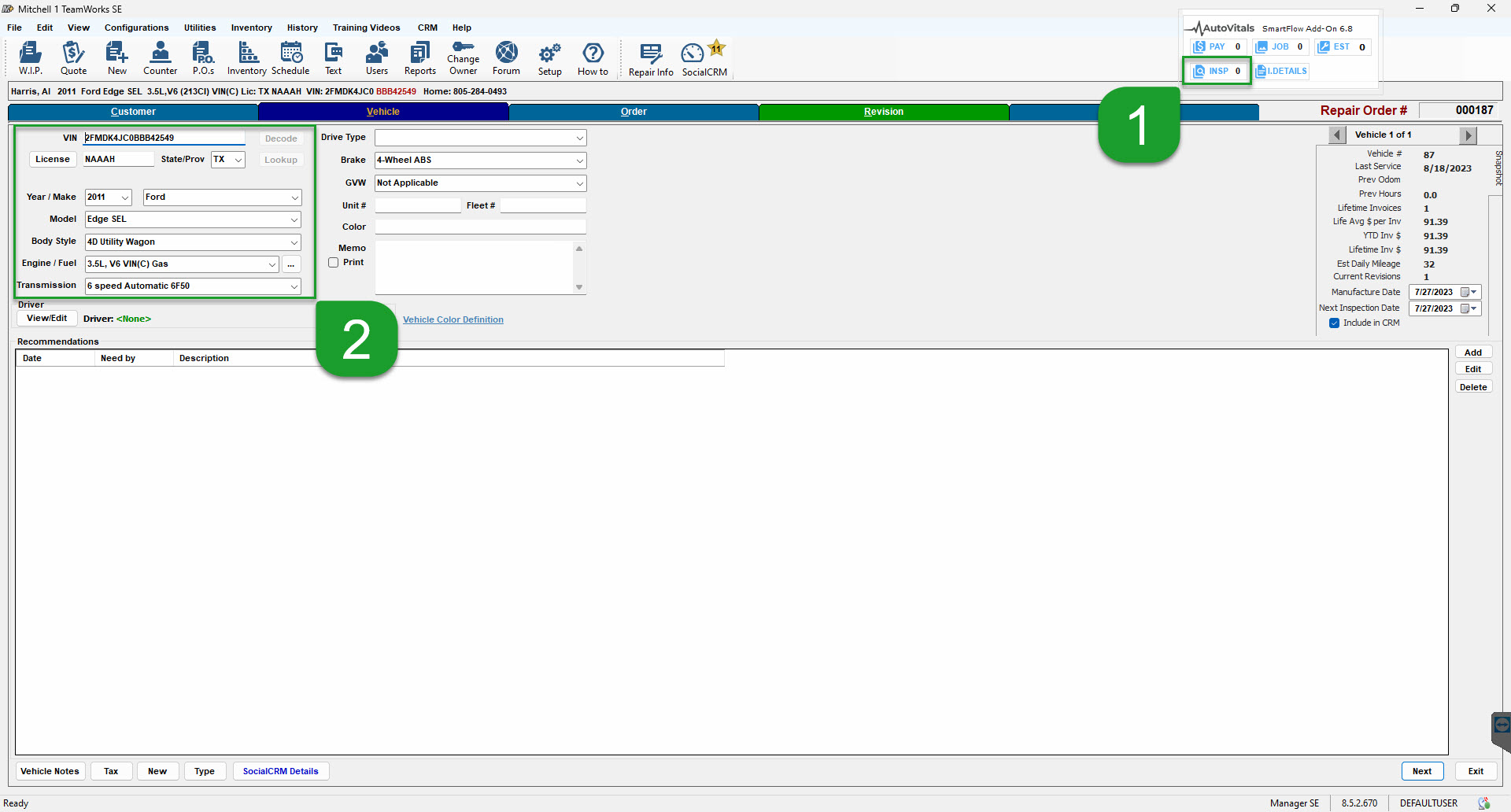Open the Schedule calendar icon
Screen dimensions: 1511x812
point(290,59)
